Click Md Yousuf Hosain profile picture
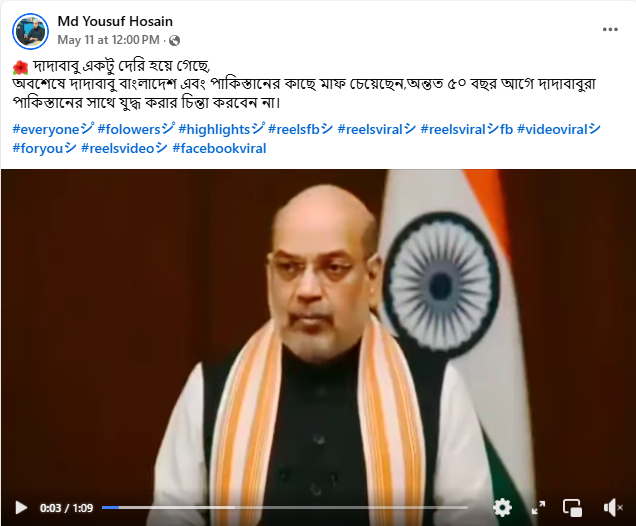 click(x=30, y=31)
